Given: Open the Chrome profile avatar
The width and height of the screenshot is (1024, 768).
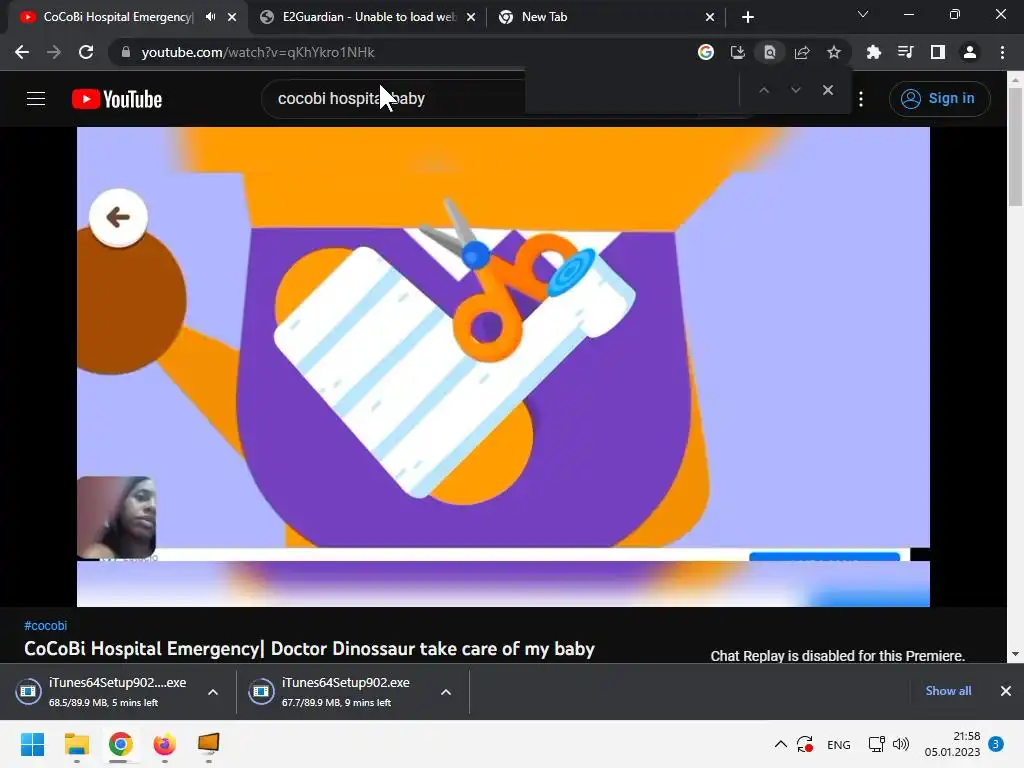Looking at the screenshot, I should (970, 52).
